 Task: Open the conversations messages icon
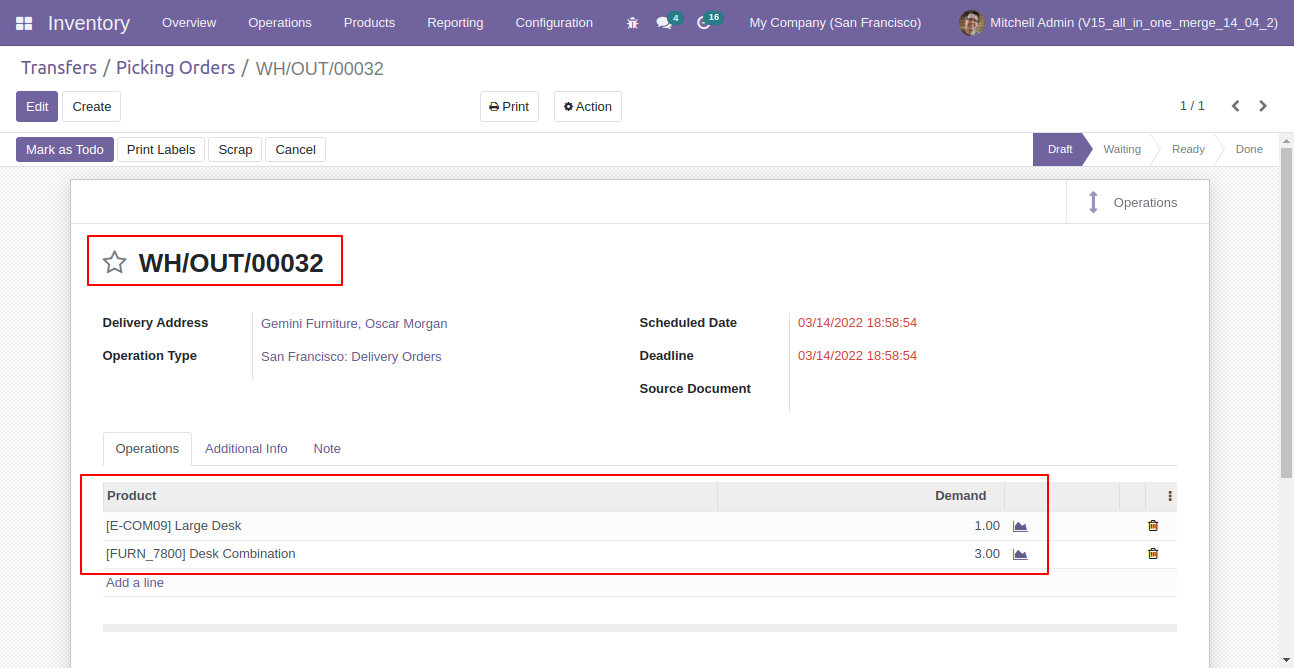point(663,23)
